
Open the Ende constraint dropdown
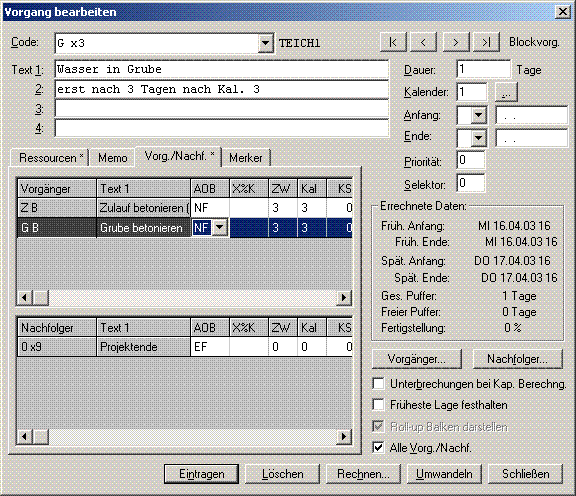[478, 138]
